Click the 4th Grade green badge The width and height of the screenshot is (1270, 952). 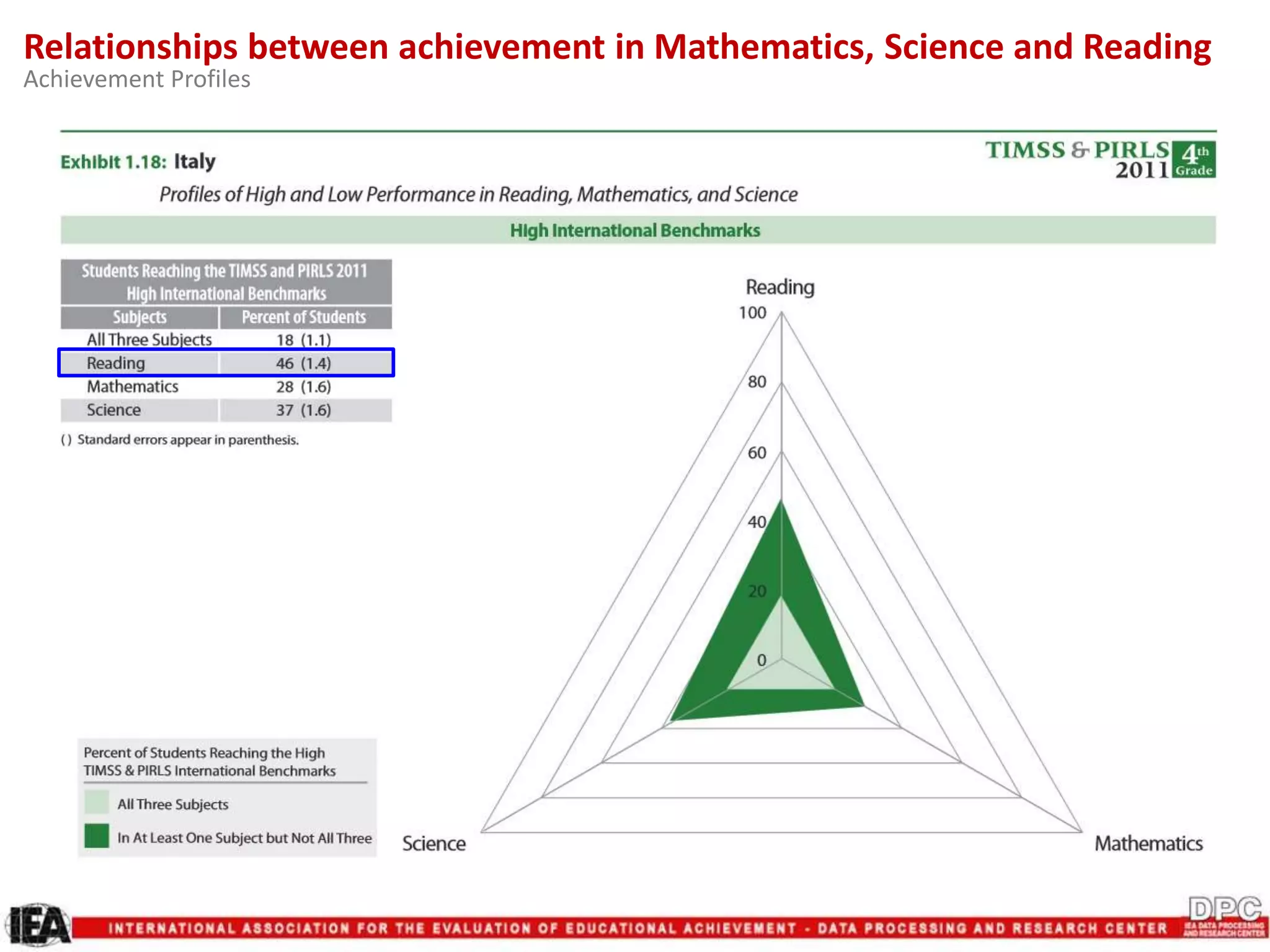tap(1194, 160)
